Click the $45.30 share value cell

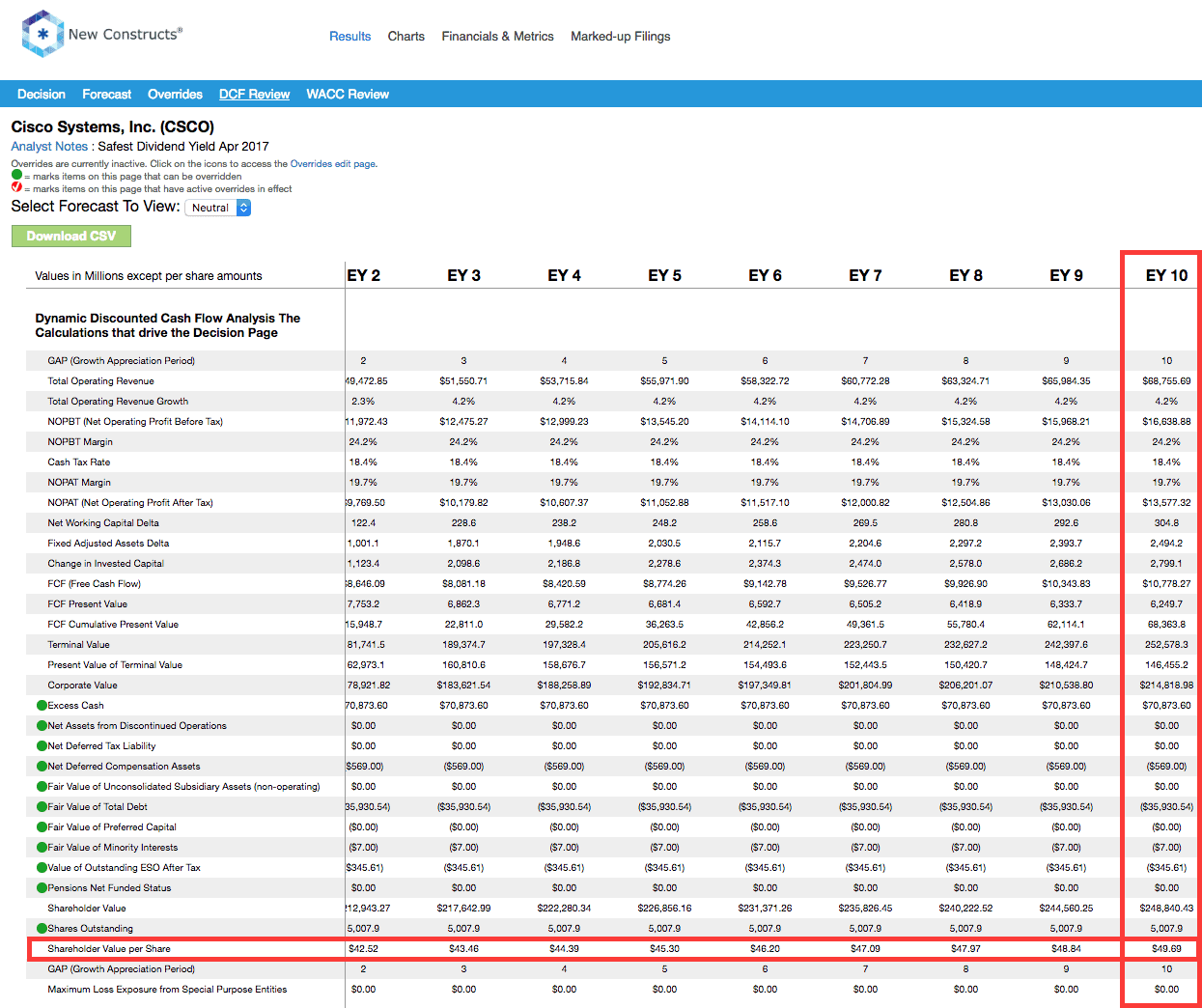point(664,949)
